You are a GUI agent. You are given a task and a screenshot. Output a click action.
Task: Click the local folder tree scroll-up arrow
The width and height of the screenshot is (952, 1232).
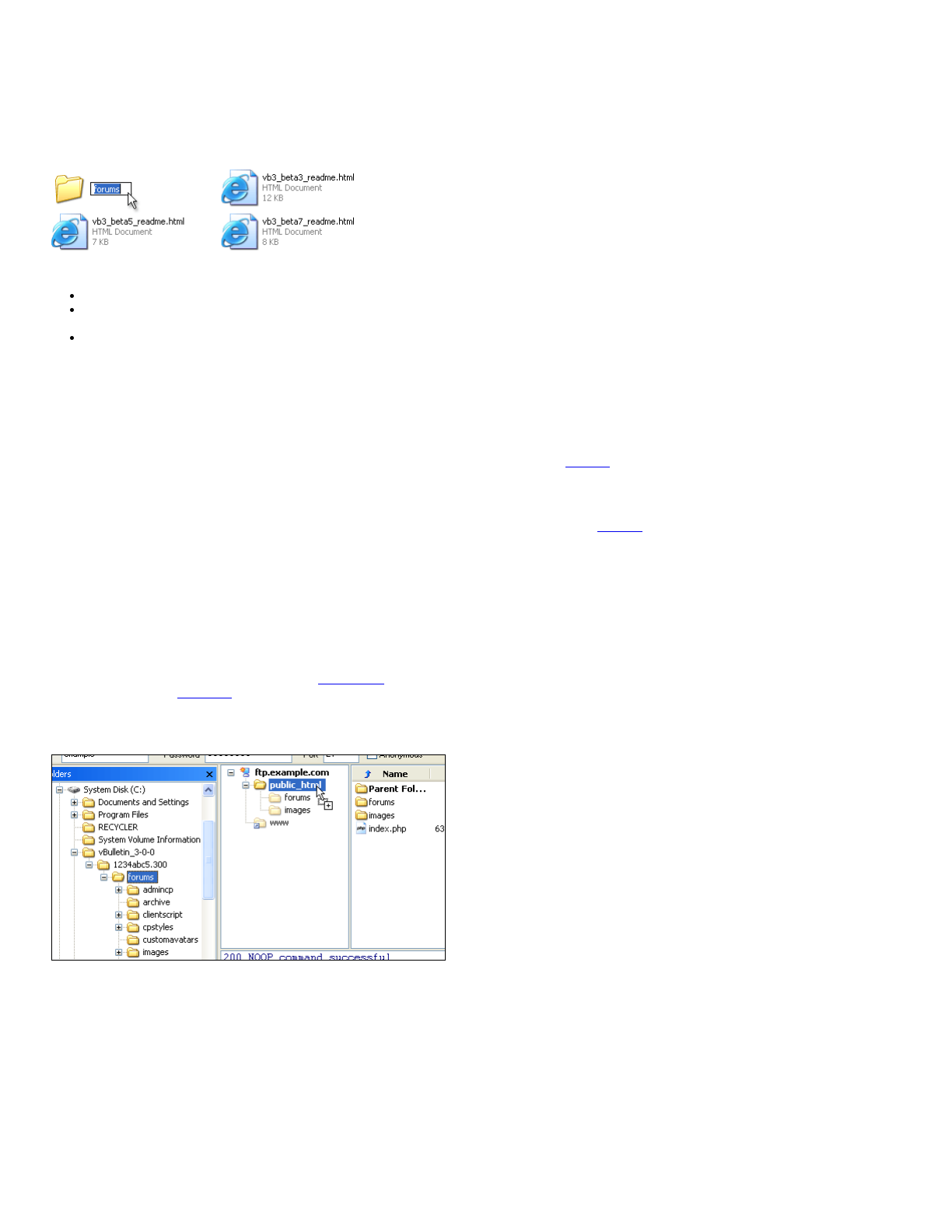208,789
